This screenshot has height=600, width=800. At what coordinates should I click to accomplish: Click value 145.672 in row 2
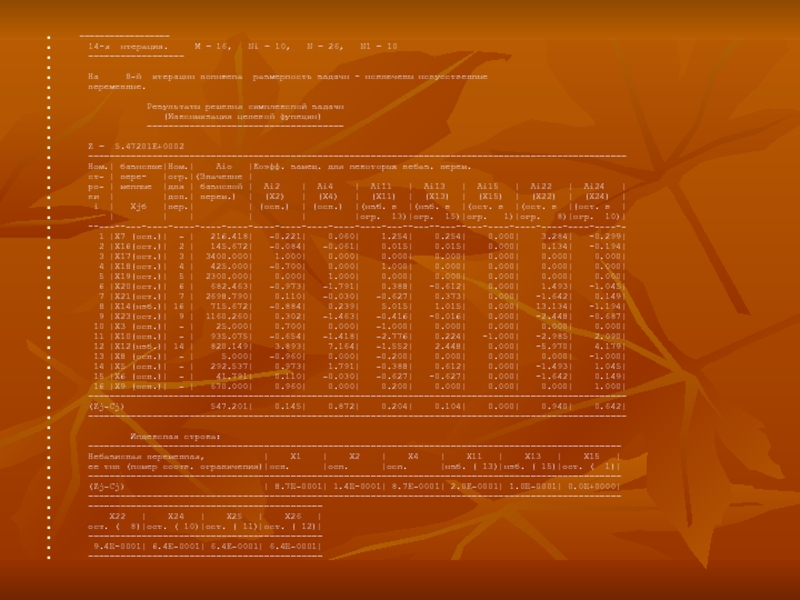point(229,246)
